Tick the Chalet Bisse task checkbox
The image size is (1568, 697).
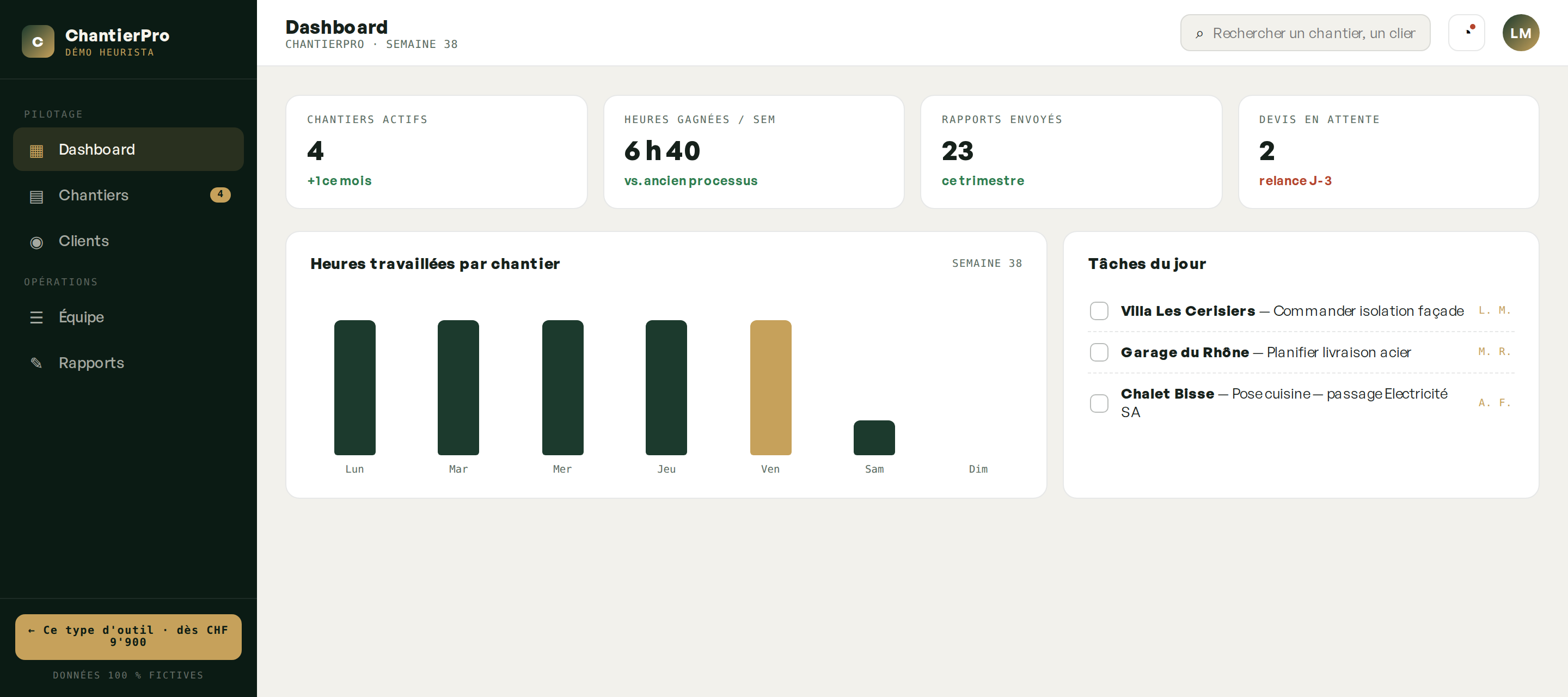[1099, 403]
